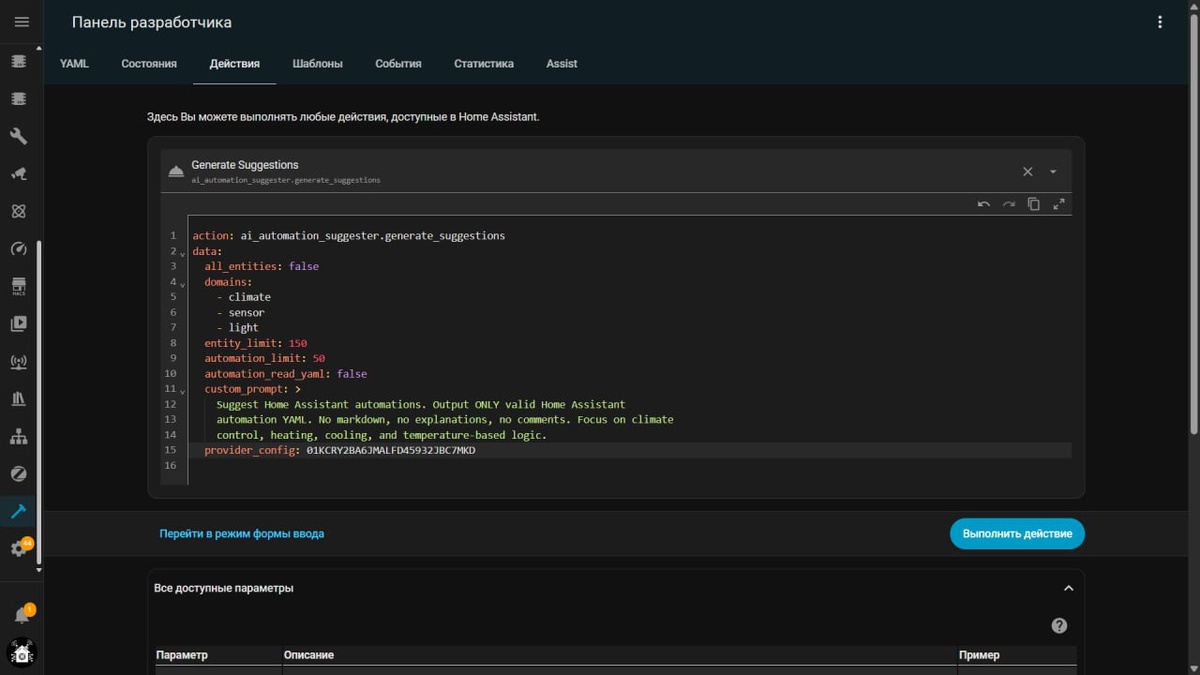The image size is (1200, 675).
Task: Collapse the 'custom_prompt:' block fold arrow
Action: tap(182, 391)
